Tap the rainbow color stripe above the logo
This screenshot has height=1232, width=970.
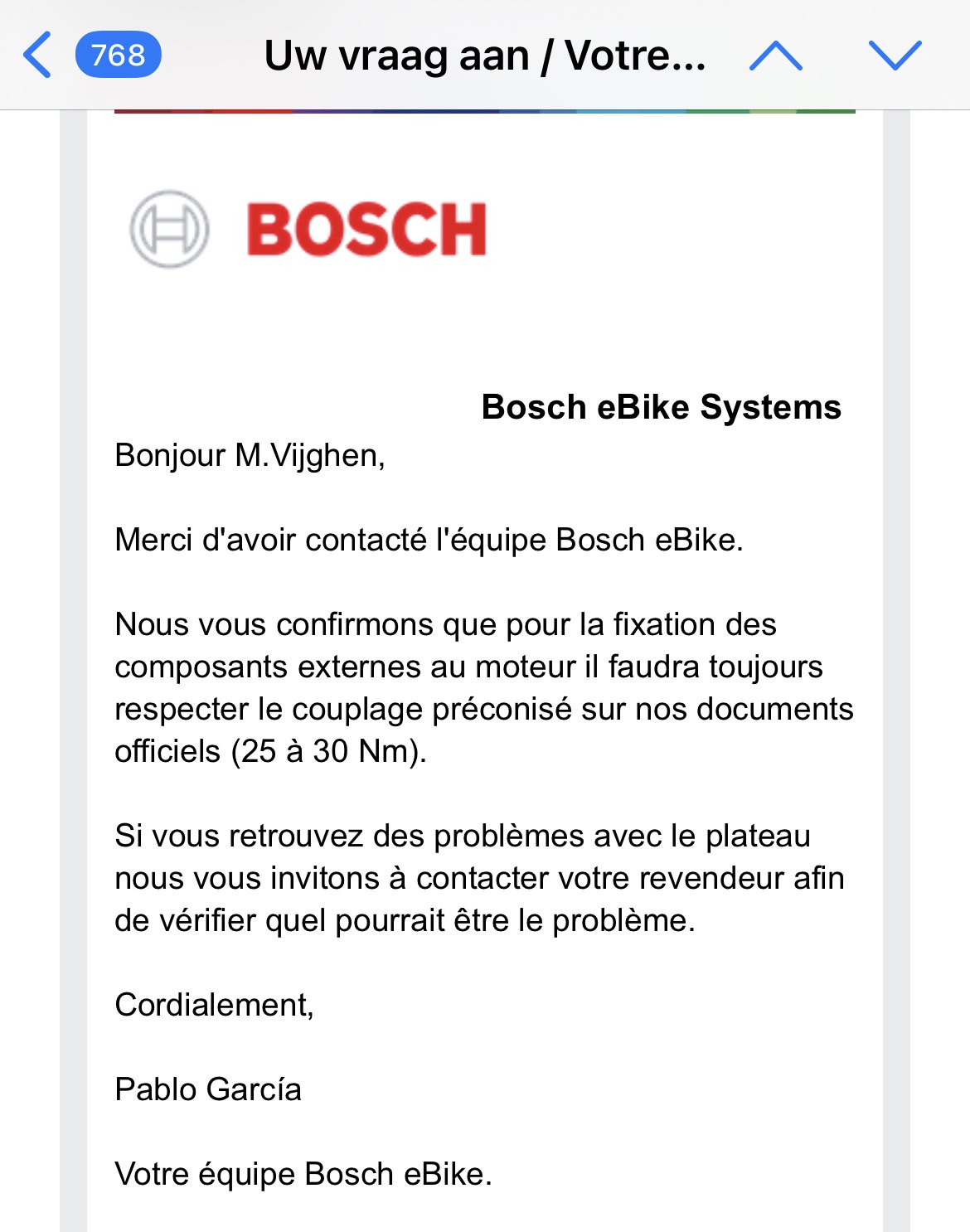point(484,111)
